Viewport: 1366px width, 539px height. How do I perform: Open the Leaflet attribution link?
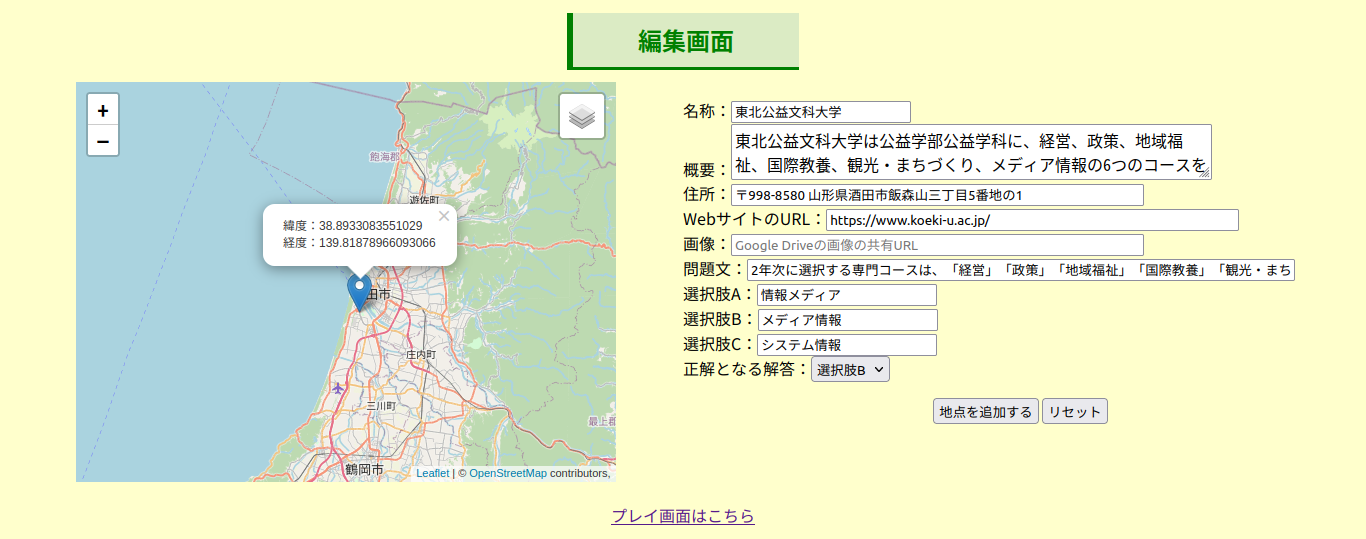click(x=432, y=473)
